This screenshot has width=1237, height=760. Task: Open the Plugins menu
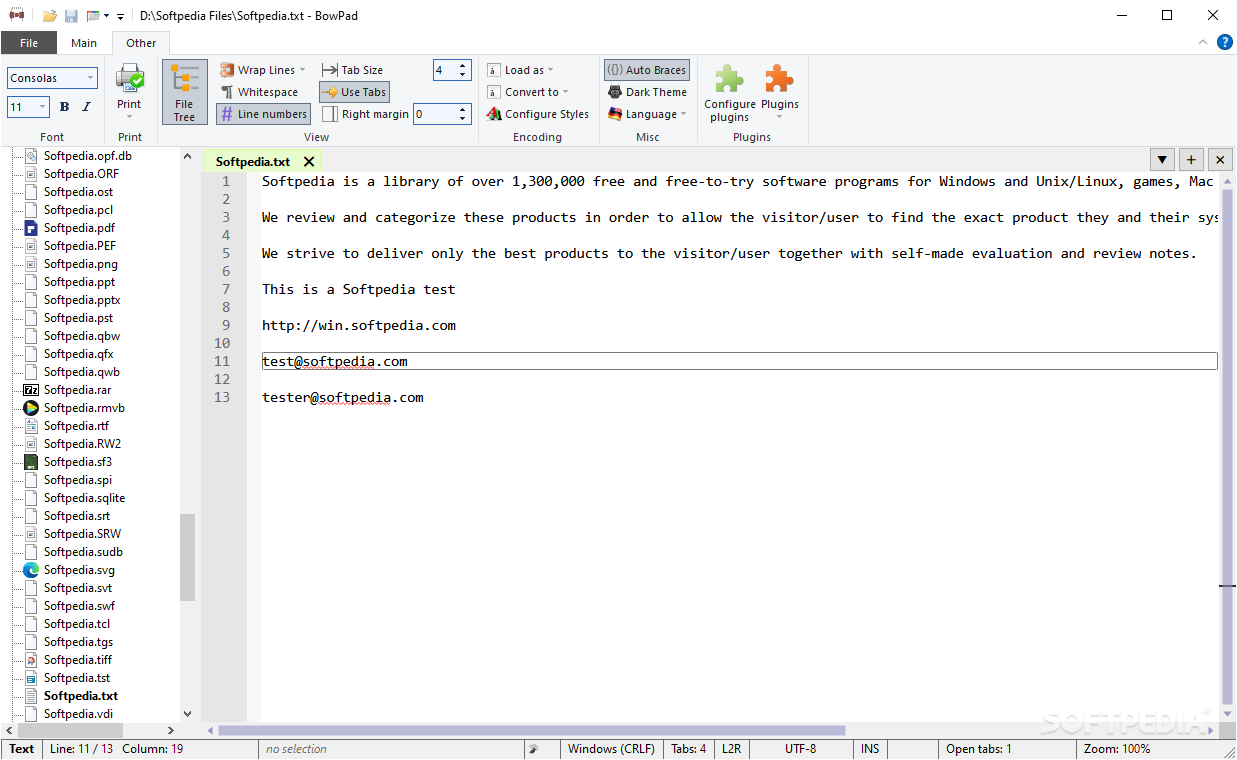coord(780,92)
